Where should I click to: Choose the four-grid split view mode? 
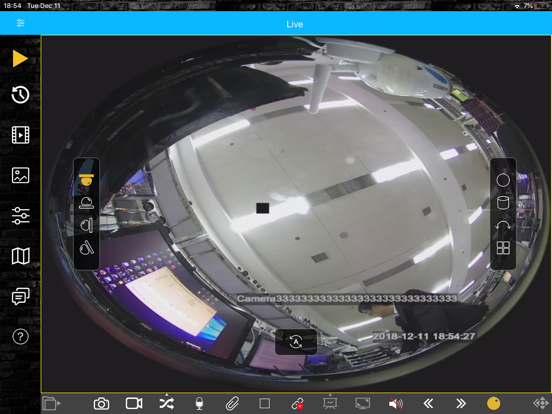tap(503, 248)
